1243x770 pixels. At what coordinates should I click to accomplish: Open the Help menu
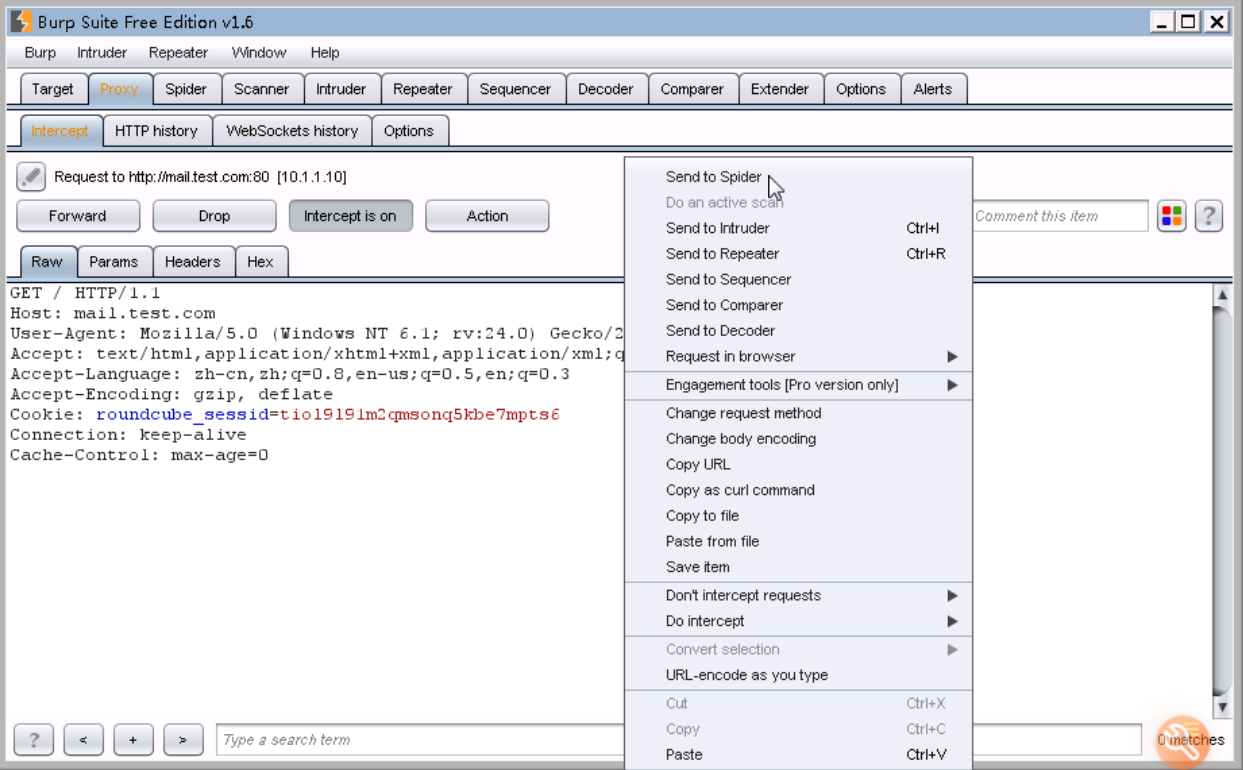[x=325, y=53]
